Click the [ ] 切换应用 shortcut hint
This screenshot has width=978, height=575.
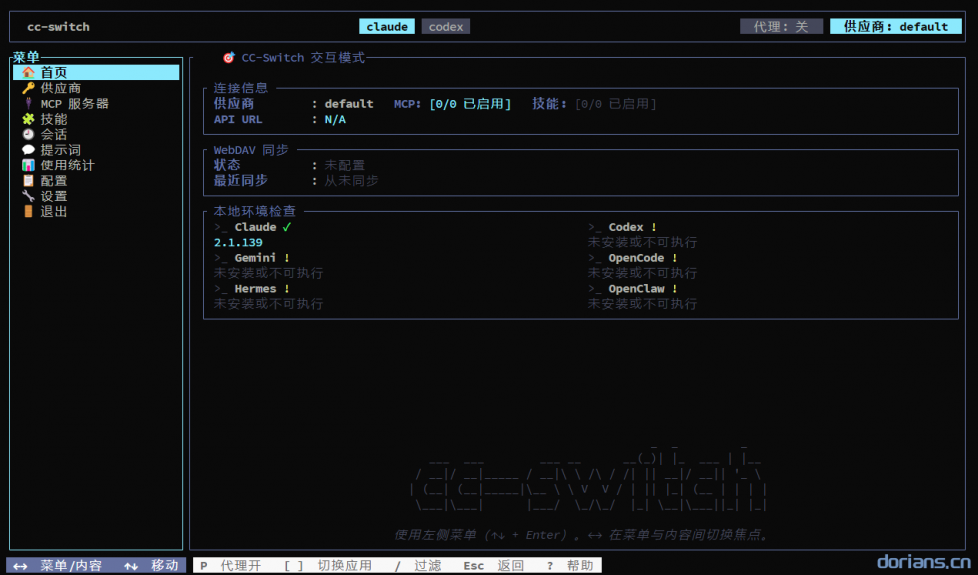pyautogui.click(x=327, y=566)
